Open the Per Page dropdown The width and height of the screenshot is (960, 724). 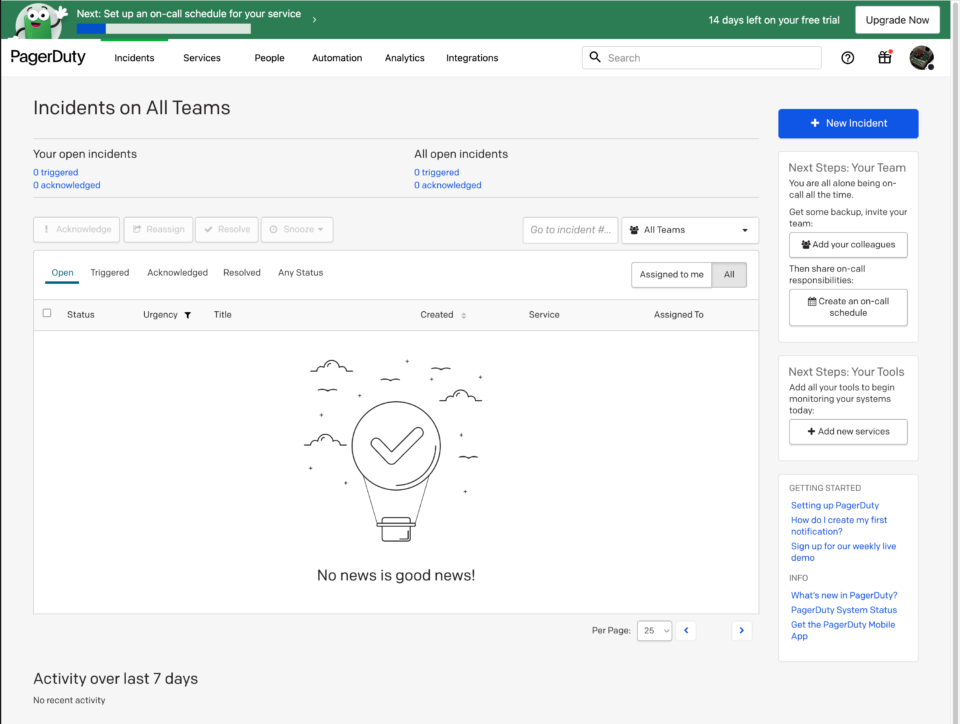(x=654, y=630)
